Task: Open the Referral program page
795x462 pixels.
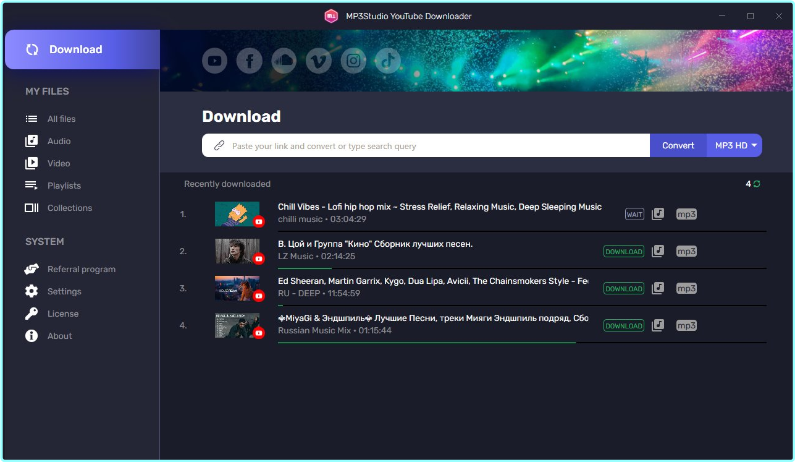Action: pos(81,269)
